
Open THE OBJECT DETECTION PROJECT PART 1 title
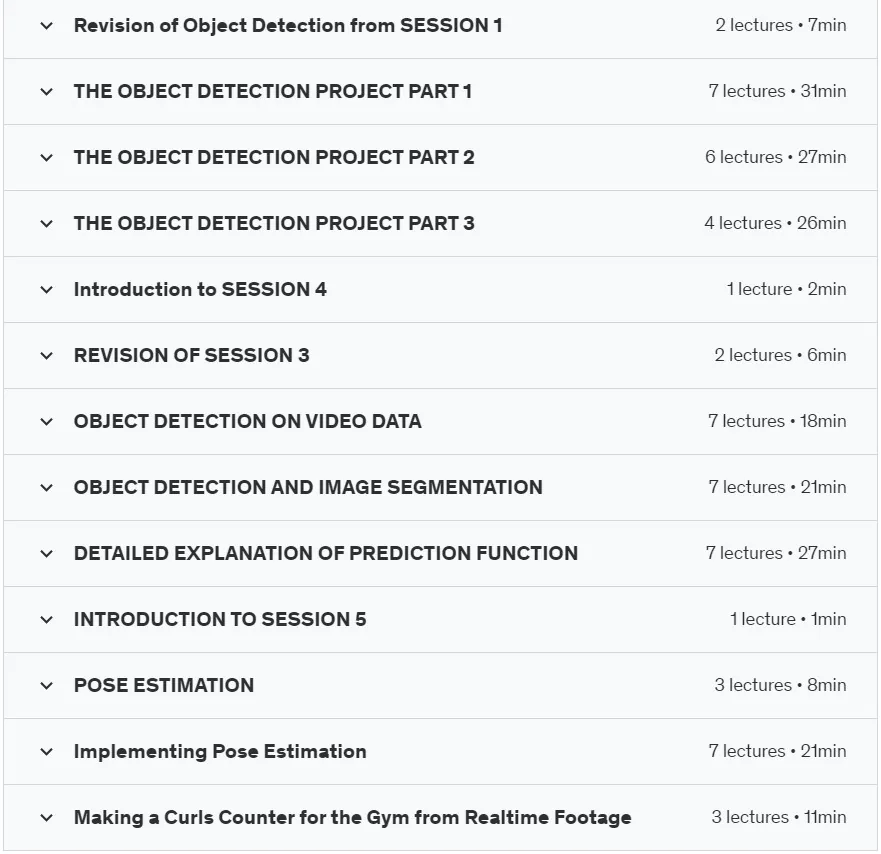click(273, 91)
